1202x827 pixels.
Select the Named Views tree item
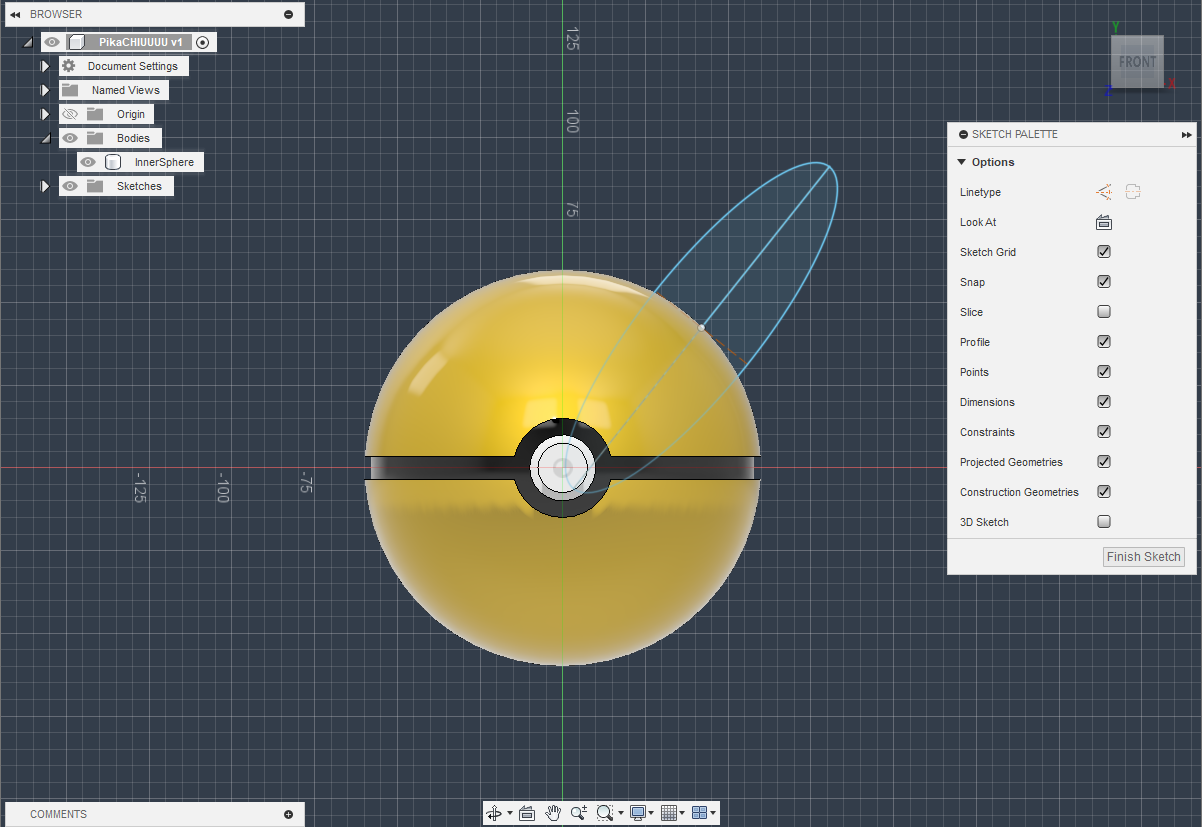tap(114, 90)
